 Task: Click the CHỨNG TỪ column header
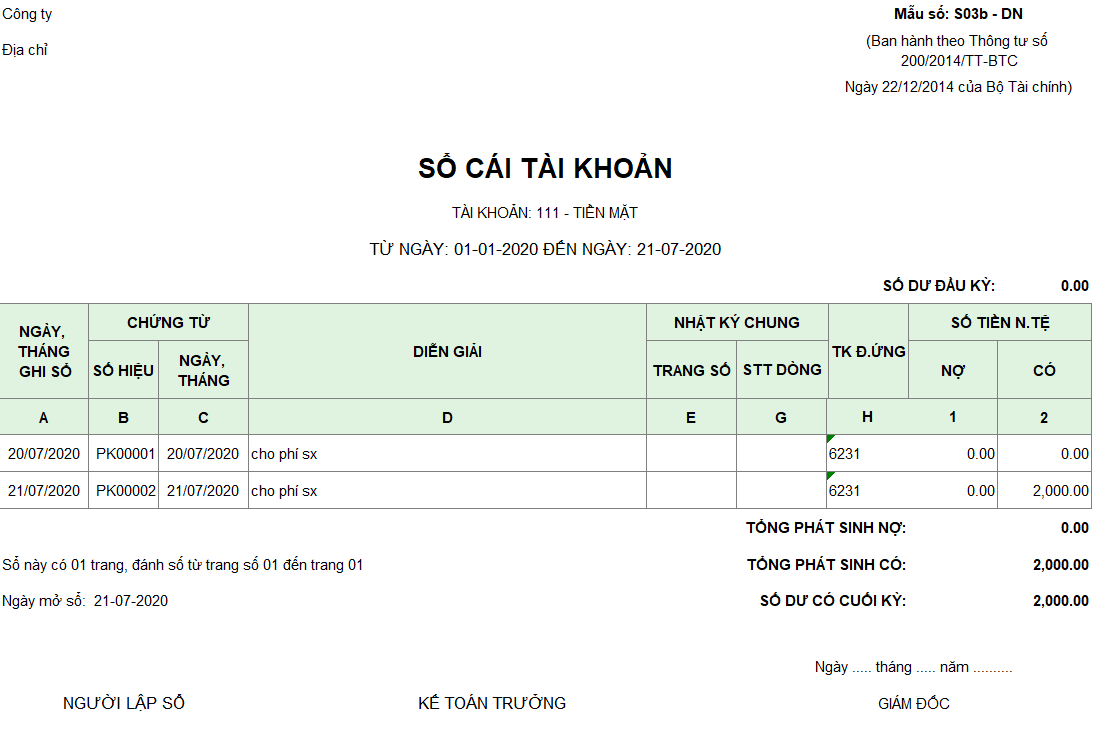(168, 322)
